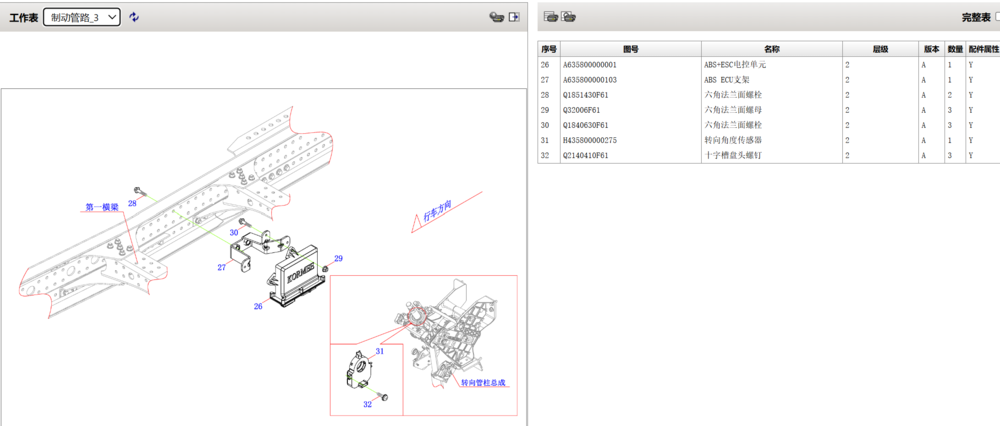Click first print icon above parts table
The height and width of the screenshot is (426, 1000).
[x=550, y=17]
